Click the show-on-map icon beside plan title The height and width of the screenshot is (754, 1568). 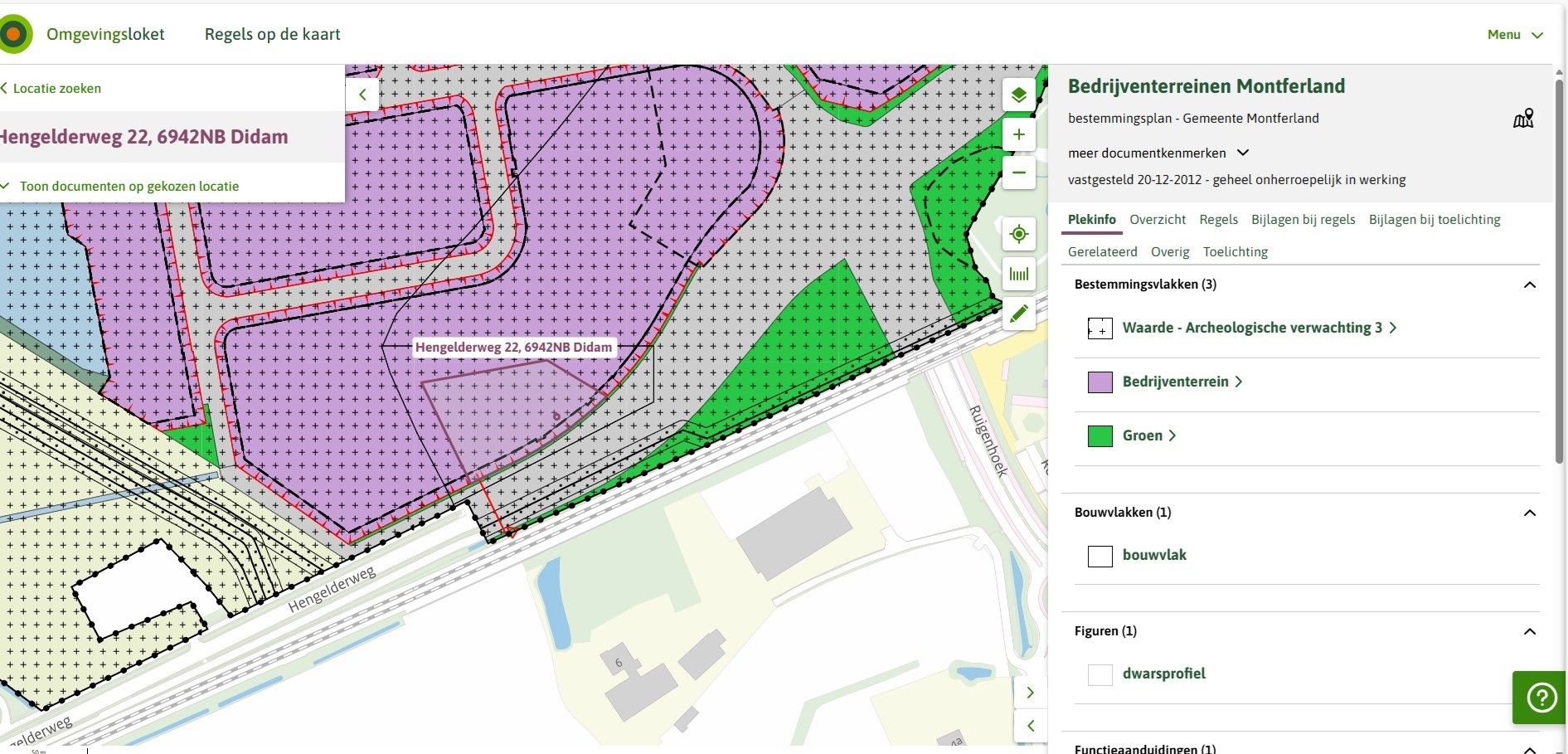pos(1523,119)
